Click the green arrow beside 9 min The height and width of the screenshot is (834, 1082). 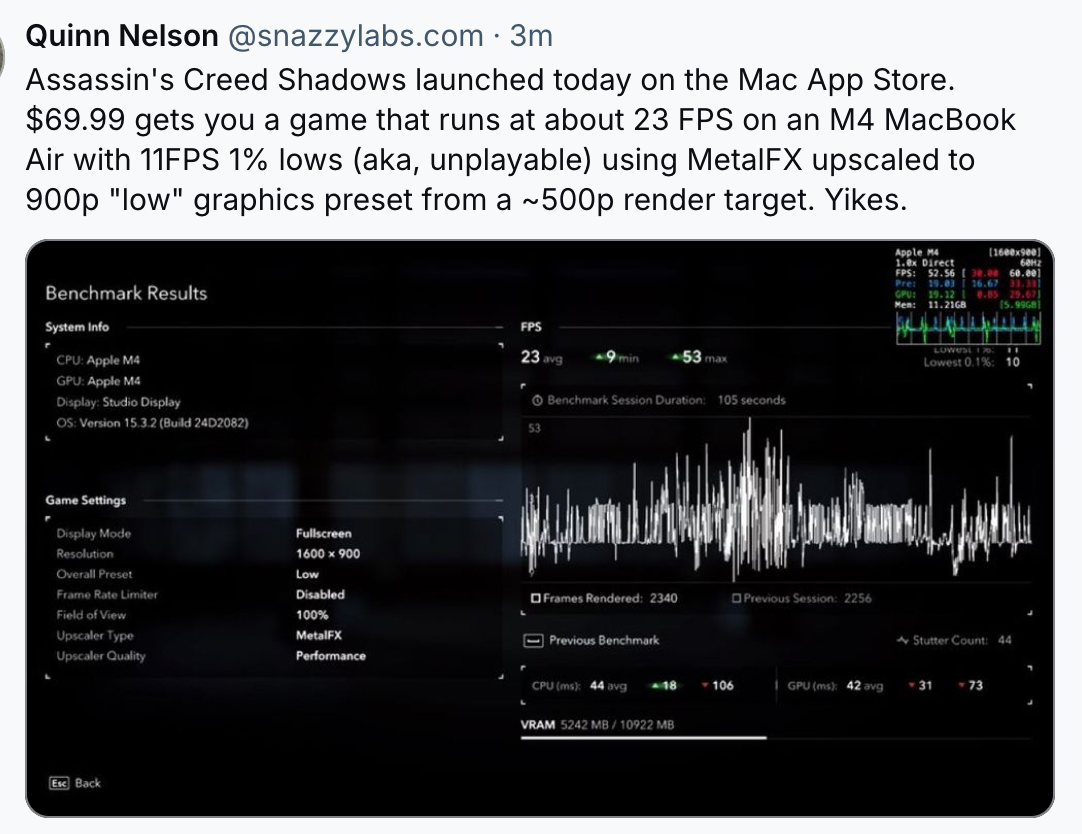600,358
